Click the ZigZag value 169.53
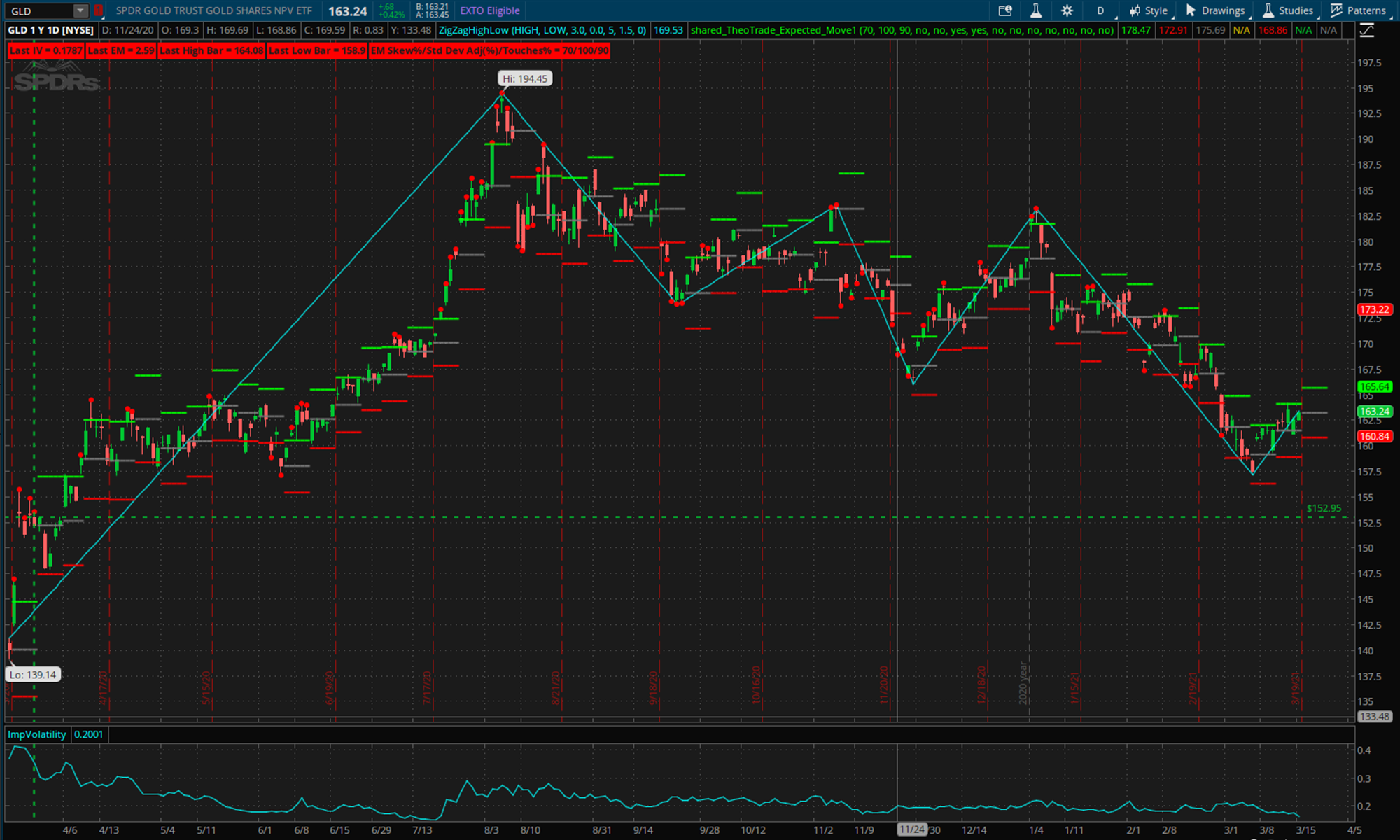Image resolution: width=1400 pixels, height=840 pixels. [x=668, y=30]
